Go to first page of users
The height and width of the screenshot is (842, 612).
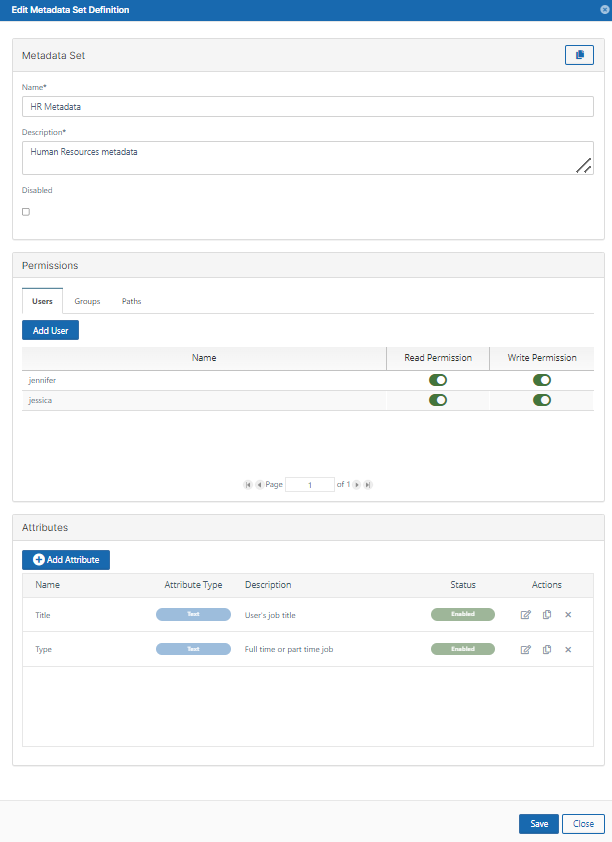tap(248, 485)
